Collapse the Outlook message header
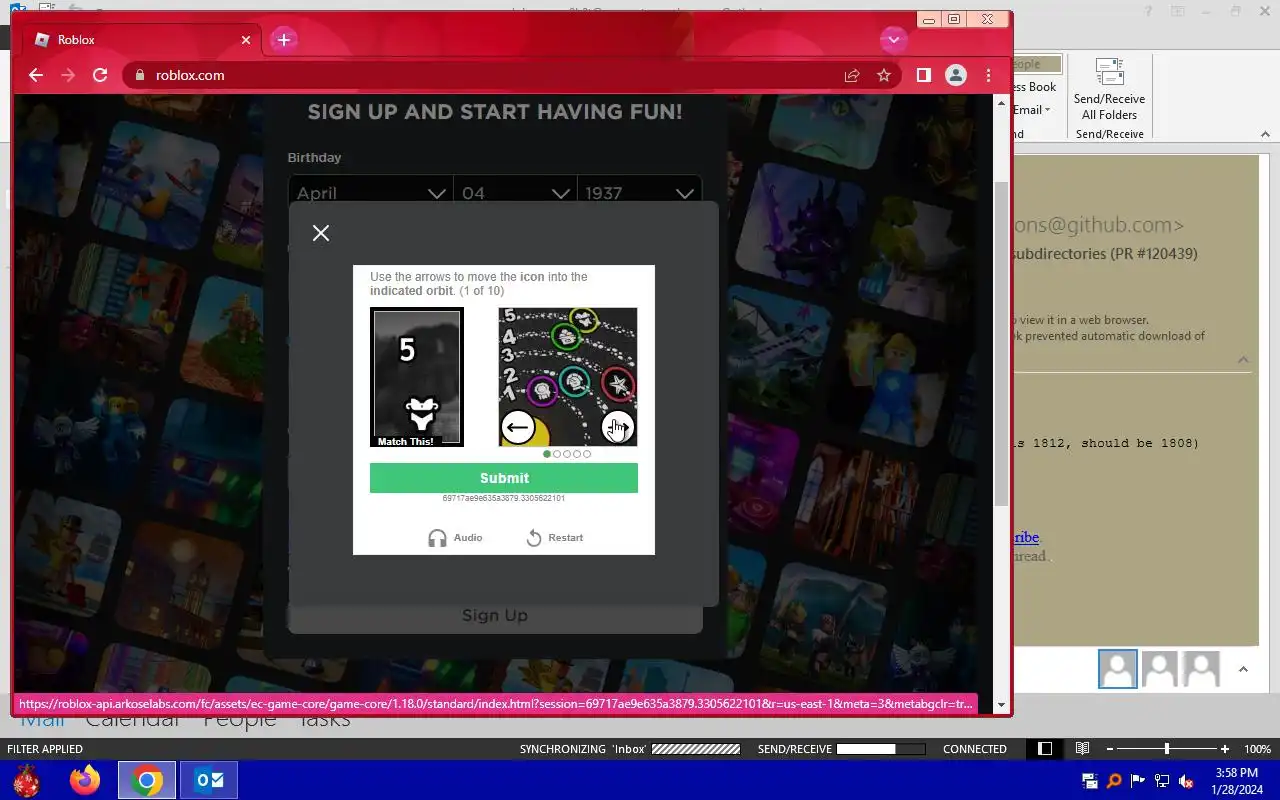 (1243, 360)
